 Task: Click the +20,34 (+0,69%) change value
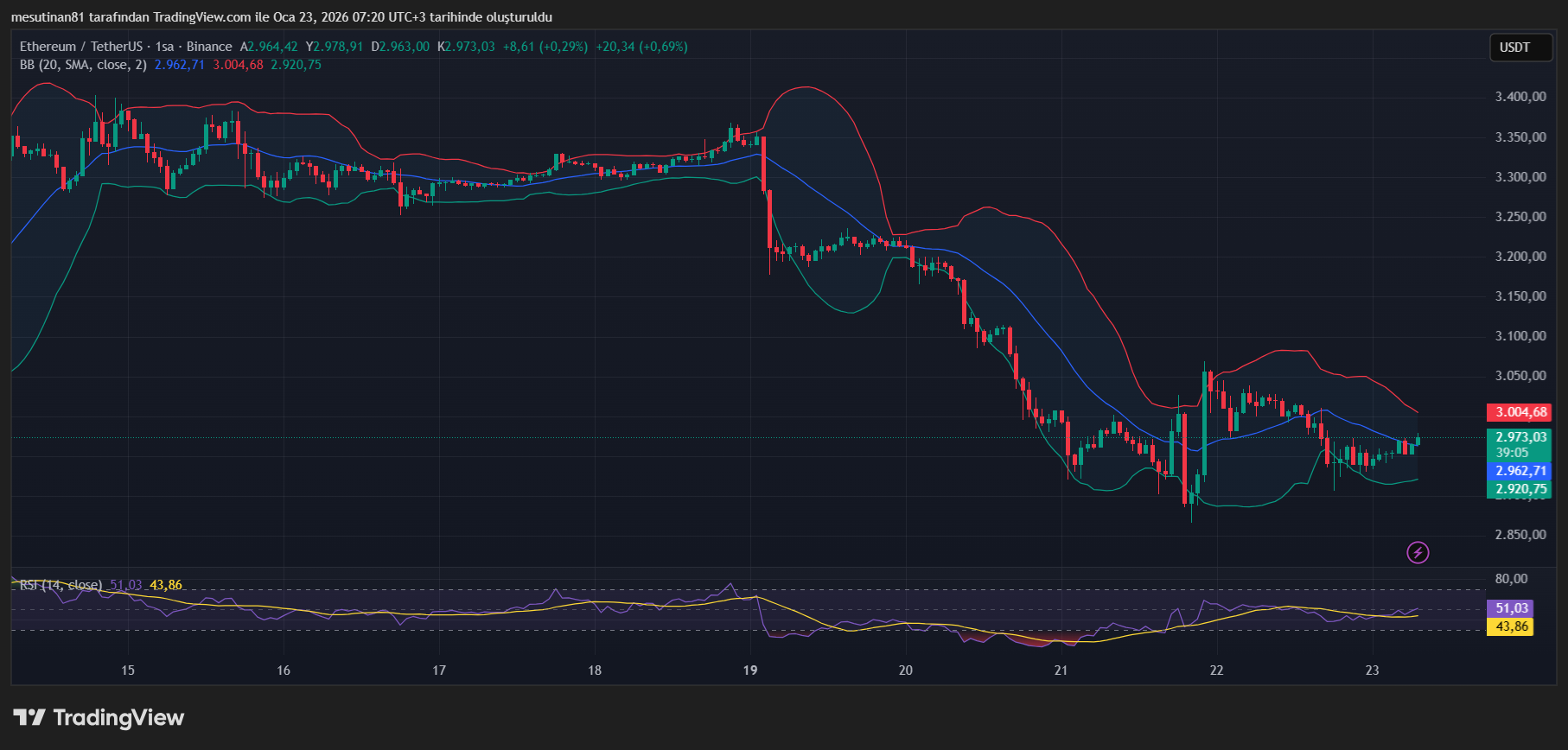pos(642,47)
